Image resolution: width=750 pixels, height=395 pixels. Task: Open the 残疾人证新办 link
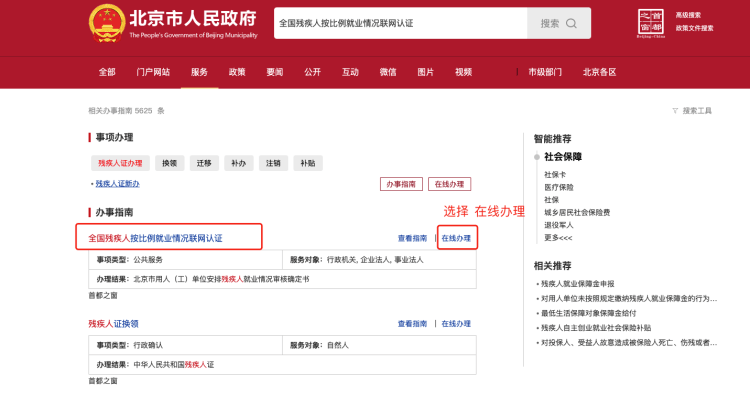(118, 184)
